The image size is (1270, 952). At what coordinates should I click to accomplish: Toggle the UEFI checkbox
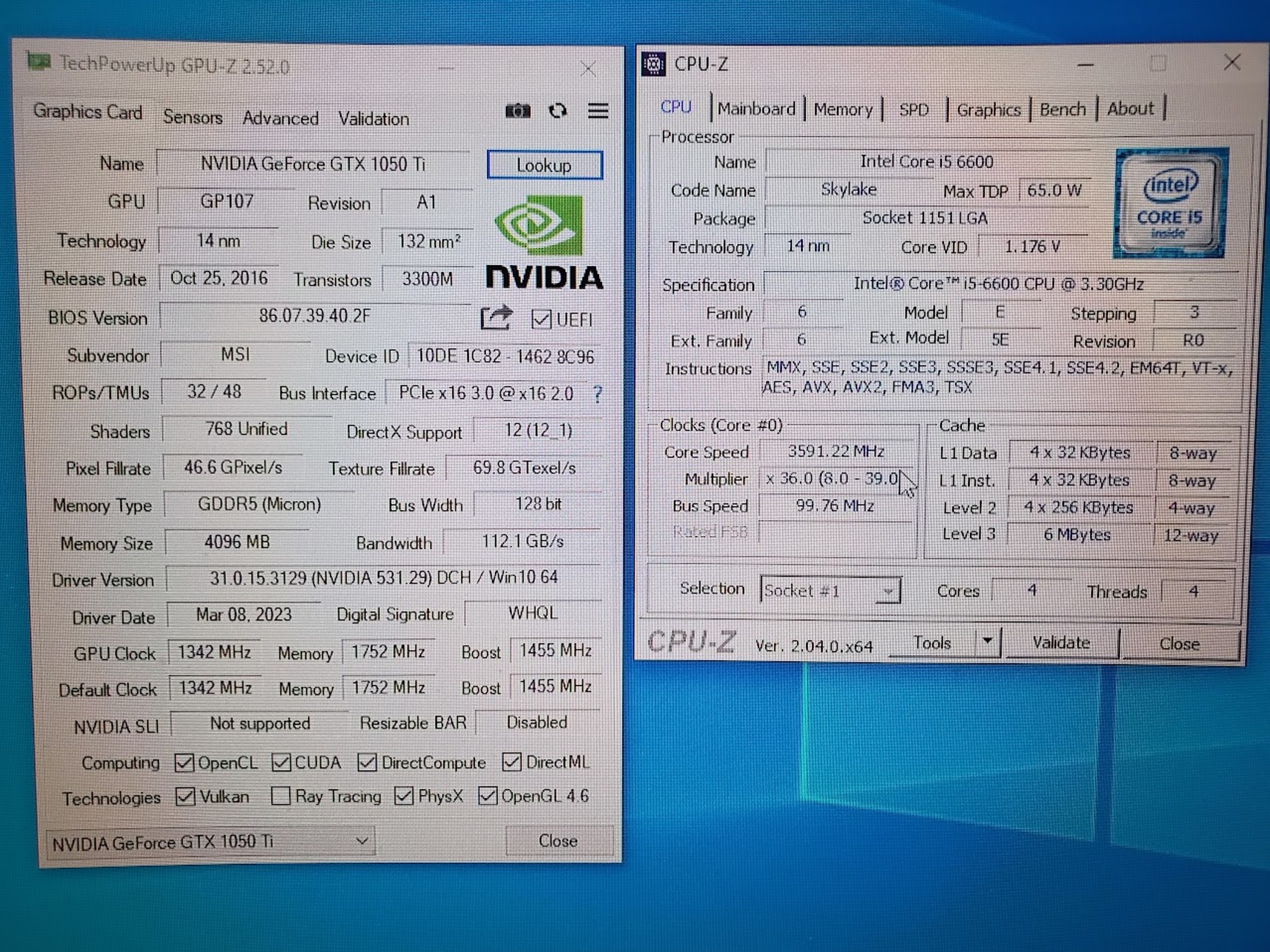pyautogui.click(x=542, y=319)
